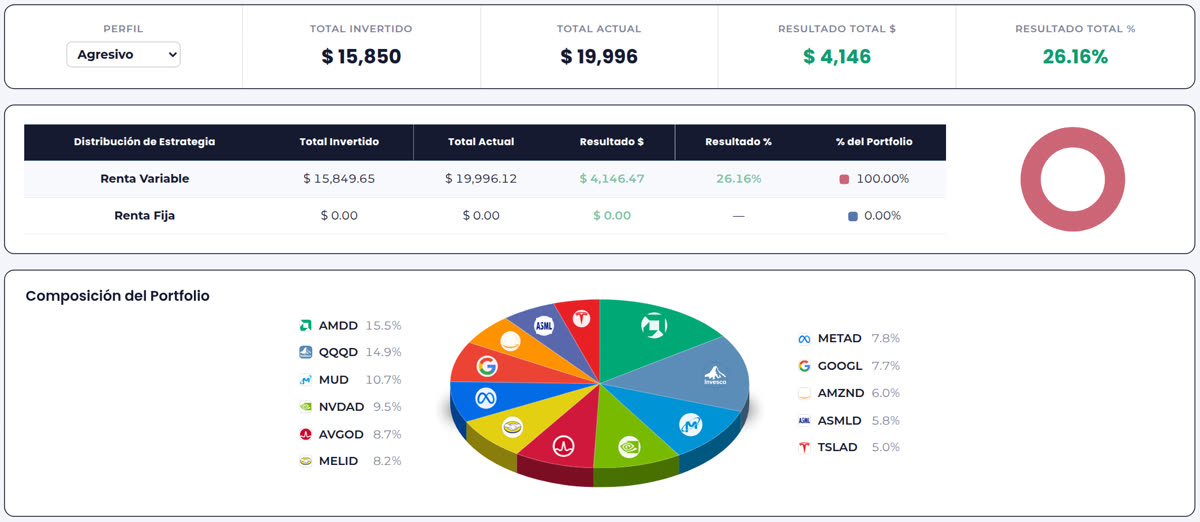Click the GOOGL 7.7% legend label
Screen dimensions: 1200x522
coord(859,366)
